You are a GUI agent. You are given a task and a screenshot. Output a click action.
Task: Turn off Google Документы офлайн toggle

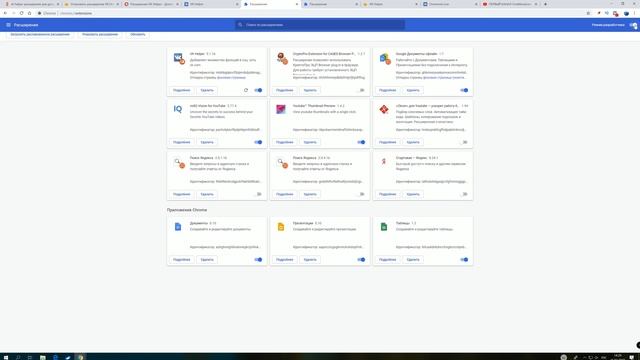464,90
